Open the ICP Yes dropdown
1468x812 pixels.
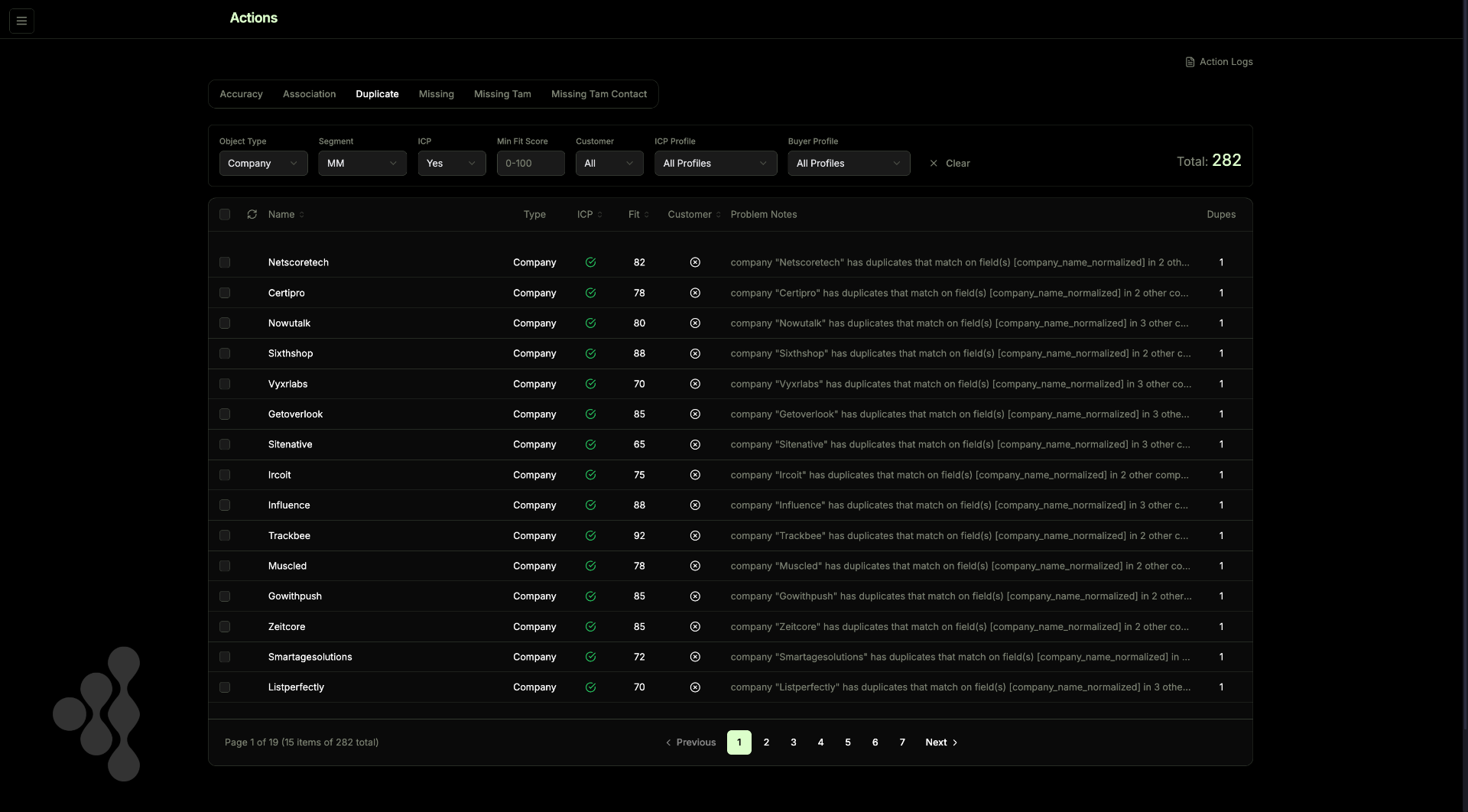(452, 163)
